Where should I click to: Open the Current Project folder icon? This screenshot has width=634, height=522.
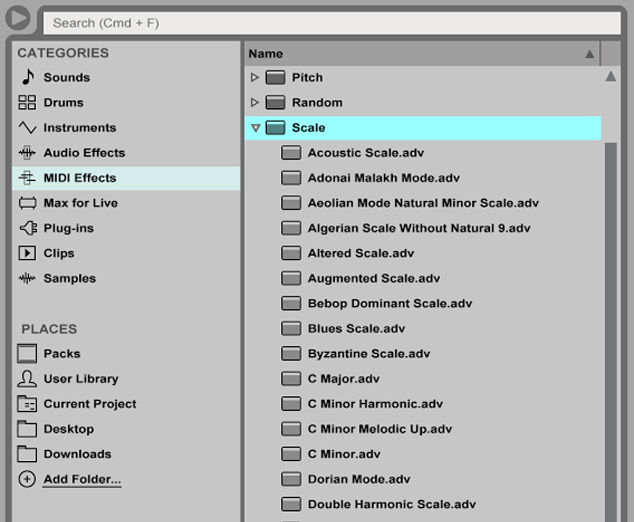pos(27,404)
